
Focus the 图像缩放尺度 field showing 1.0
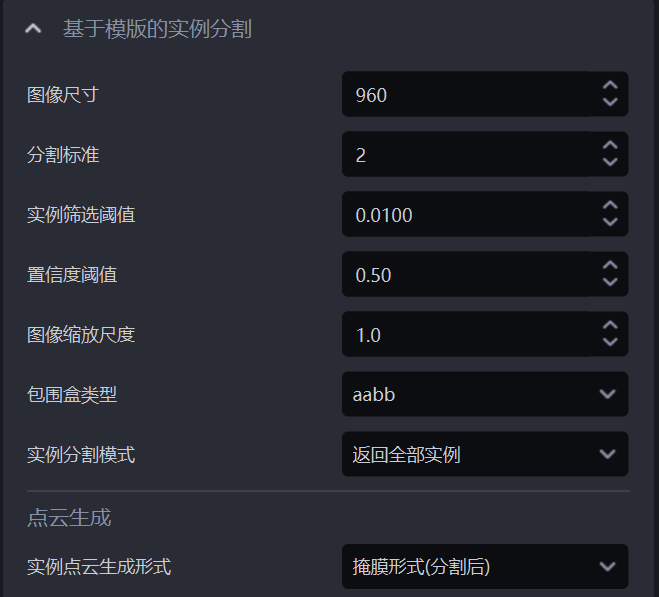465,334
